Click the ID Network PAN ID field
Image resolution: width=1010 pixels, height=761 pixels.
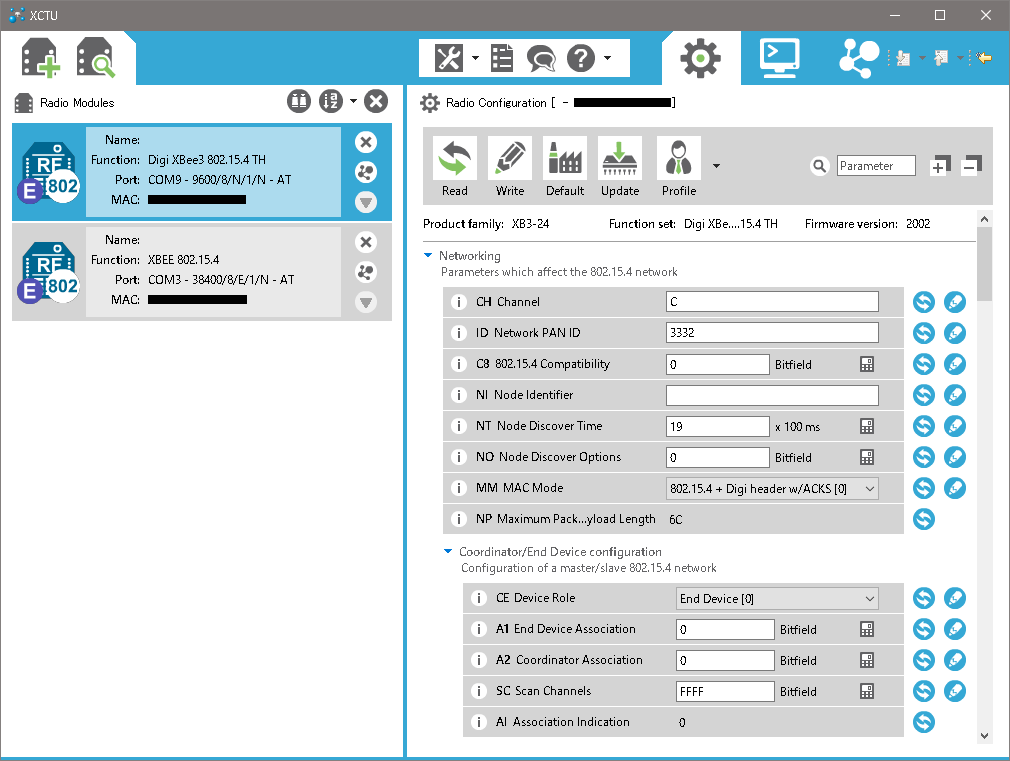[772, 332]
